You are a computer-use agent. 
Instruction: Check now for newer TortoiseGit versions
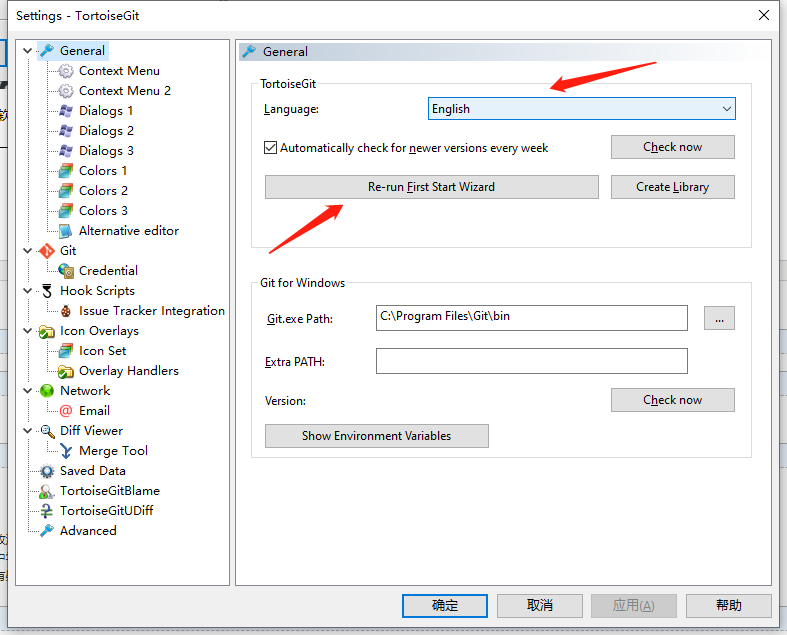(x=673, y=147)
